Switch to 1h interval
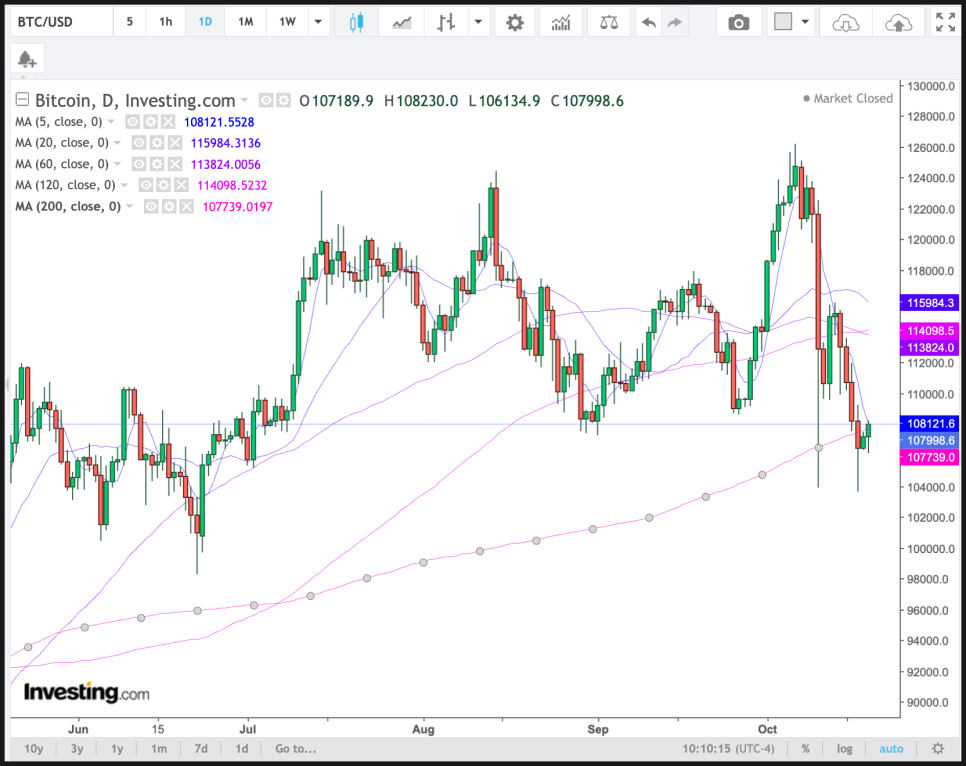 tap(166, 22)
